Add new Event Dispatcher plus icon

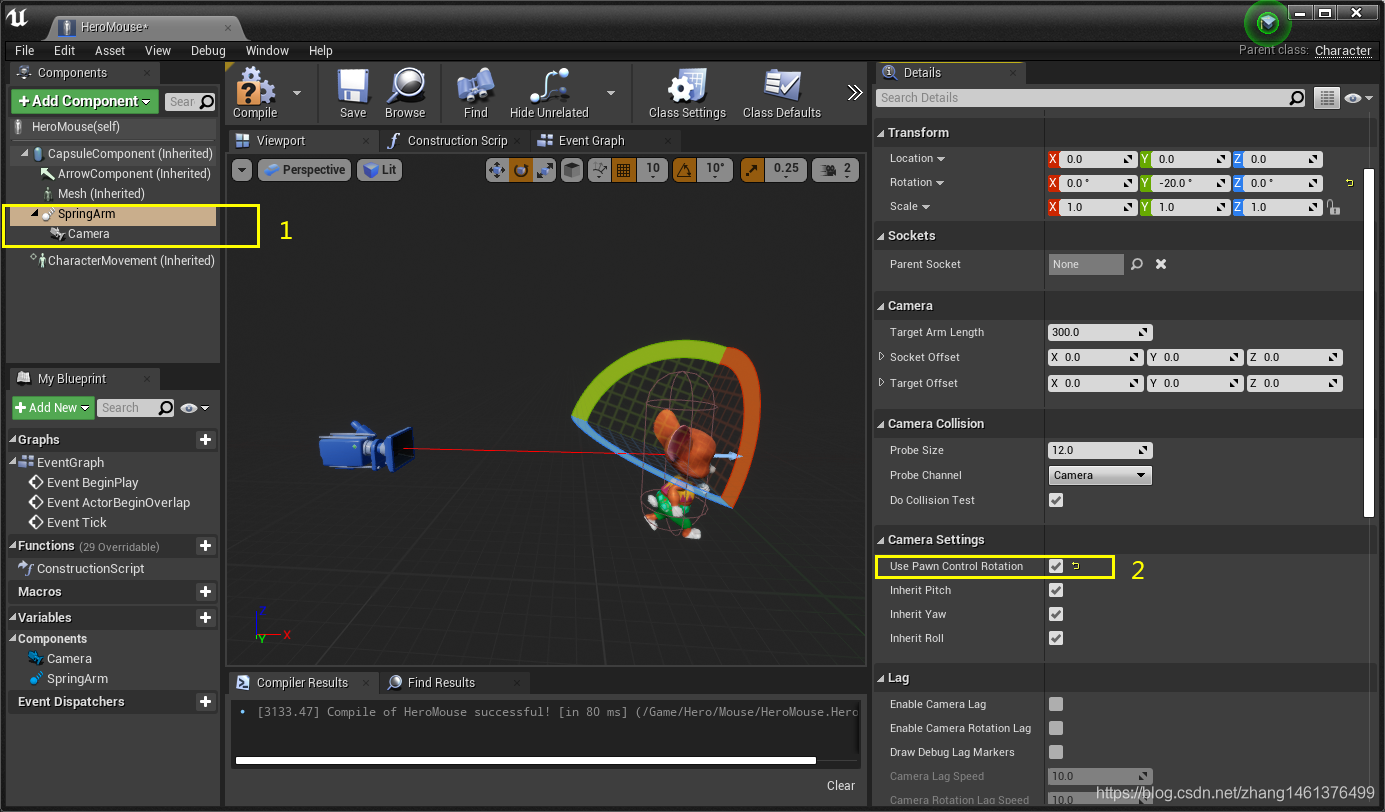click(205, 702)
